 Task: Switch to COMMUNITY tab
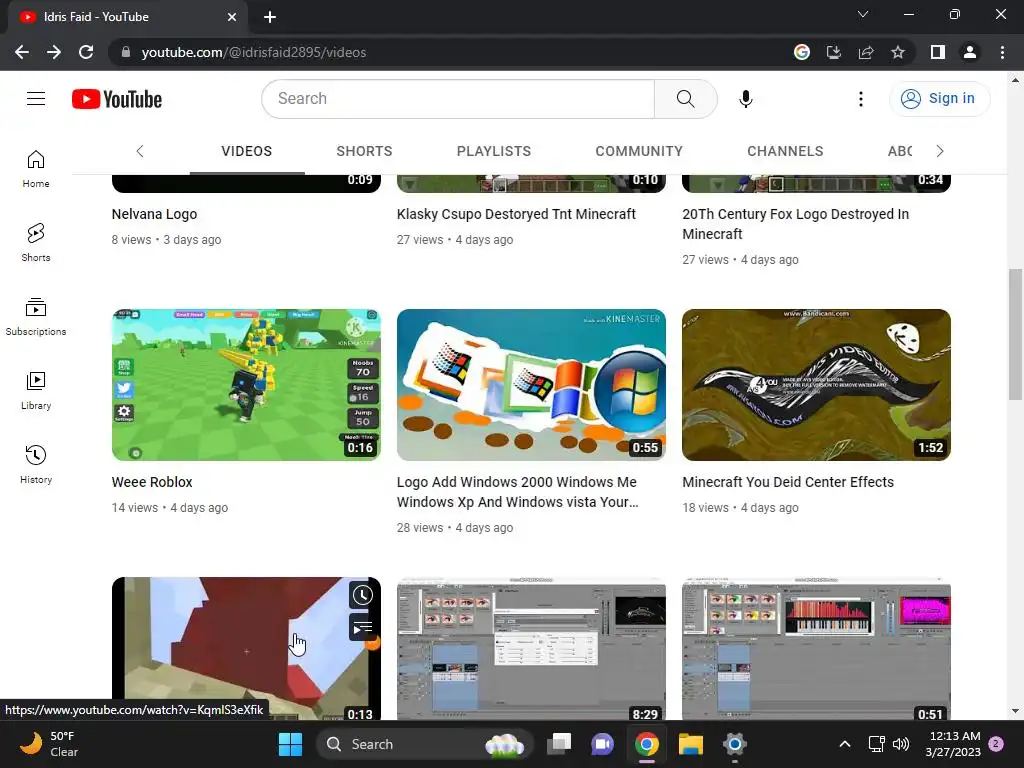[x=639, y=152]
